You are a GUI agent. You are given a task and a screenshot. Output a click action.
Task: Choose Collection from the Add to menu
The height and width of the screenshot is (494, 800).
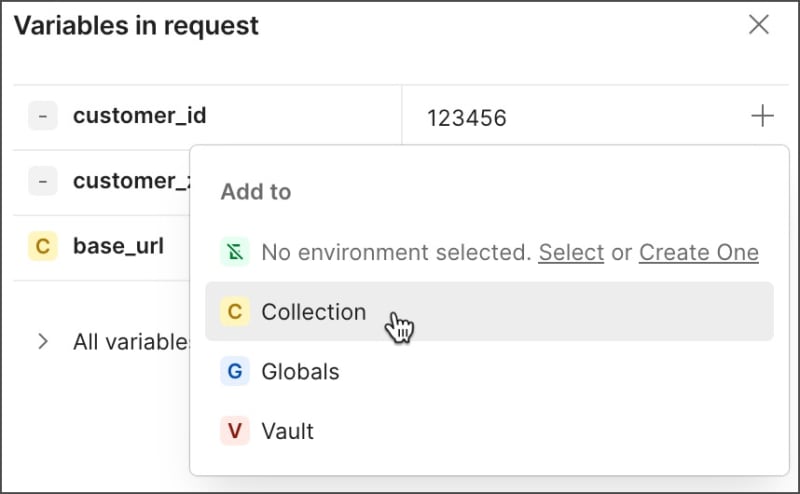pyautogui.click(x=314, y=312)
